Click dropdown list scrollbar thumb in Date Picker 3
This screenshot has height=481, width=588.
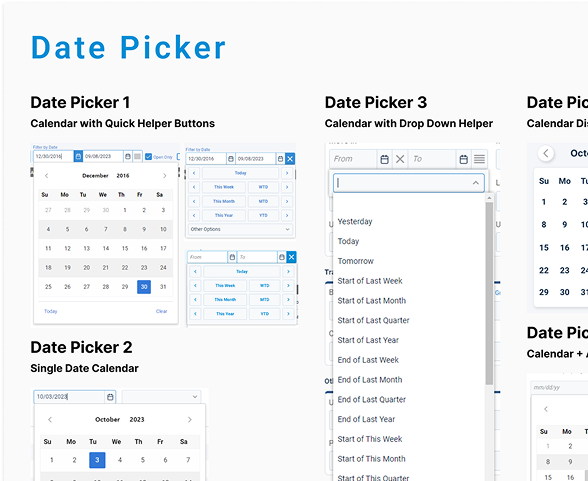489,293
